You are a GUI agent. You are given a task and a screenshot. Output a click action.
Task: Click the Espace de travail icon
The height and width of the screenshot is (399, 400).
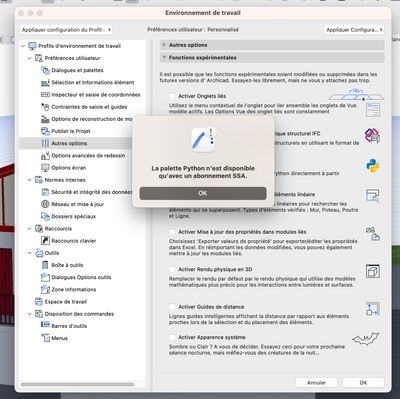[x=39, y=302]
